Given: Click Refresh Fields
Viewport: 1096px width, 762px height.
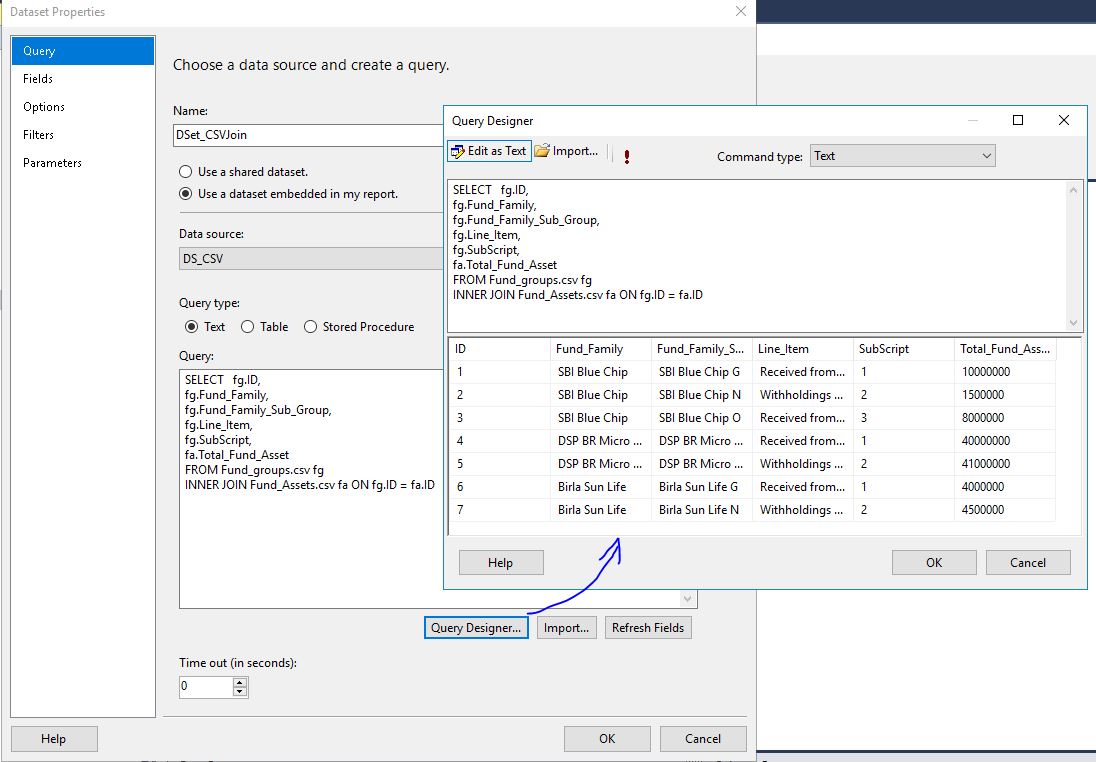Looking at the screenshot, I should (x=647, y=627).
